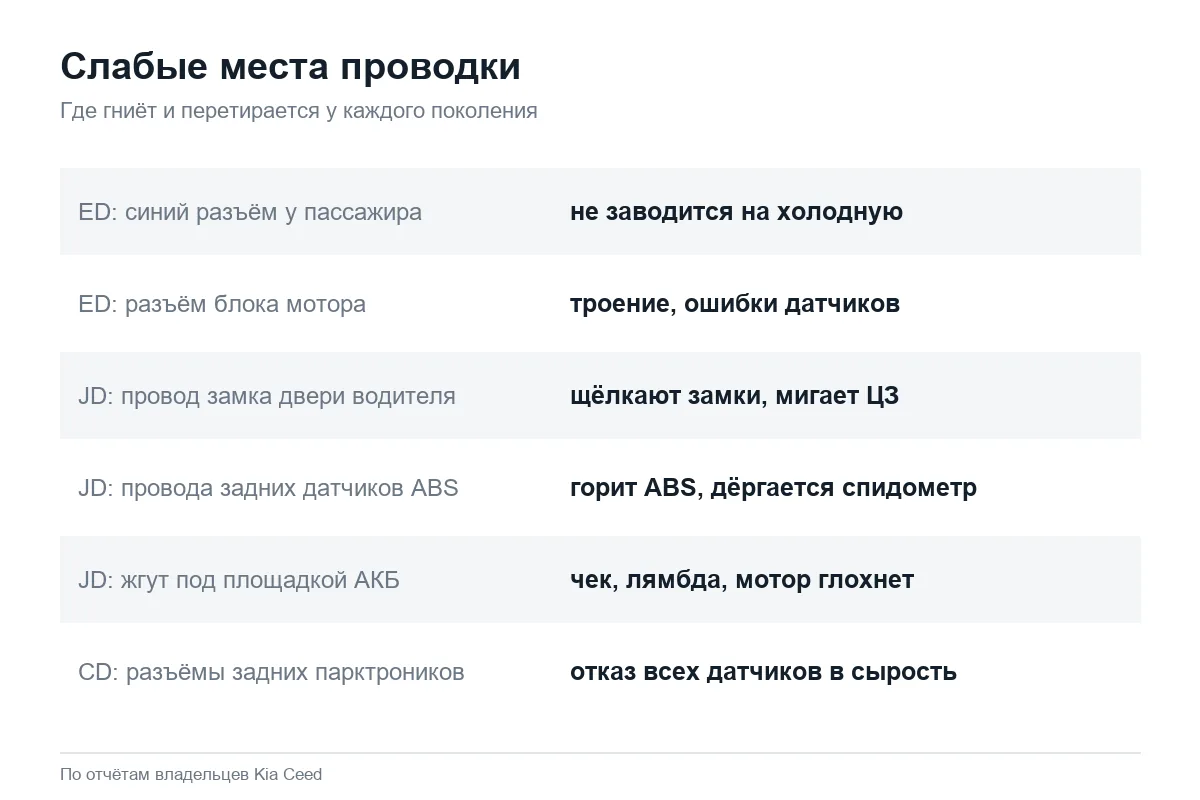Click the heading 'Слабые места проводки'
The height and width of the screenshot is (800, 1200).
290,67
